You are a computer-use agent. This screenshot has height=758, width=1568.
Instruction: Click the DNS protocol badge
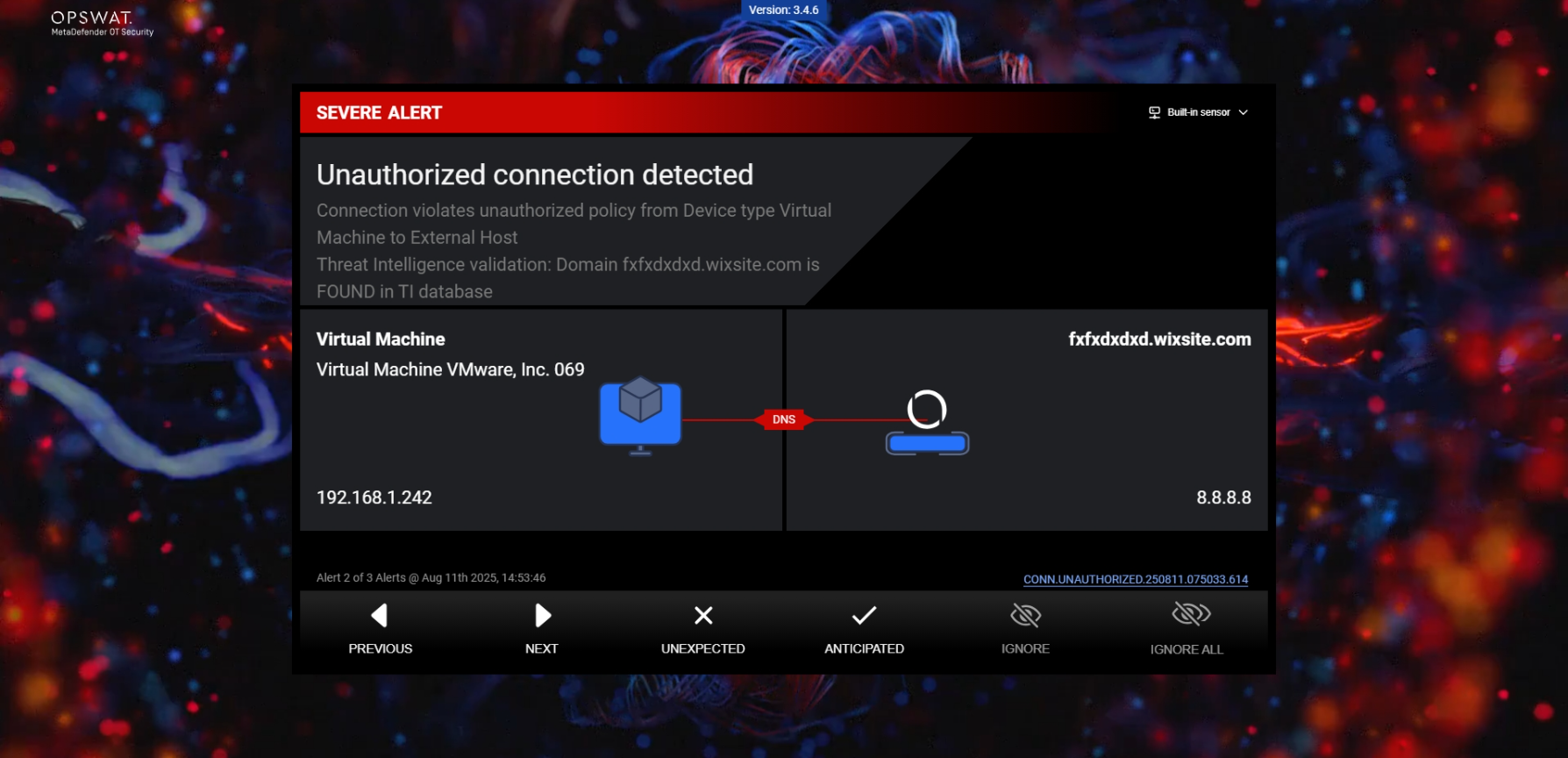784,419
